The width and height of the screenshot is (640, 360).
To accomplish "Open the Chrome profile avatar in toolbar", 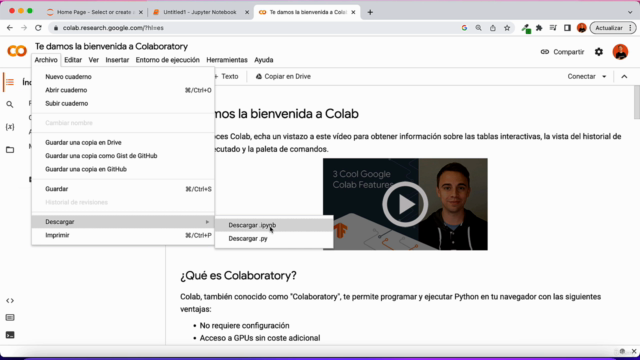I will 581,28.
